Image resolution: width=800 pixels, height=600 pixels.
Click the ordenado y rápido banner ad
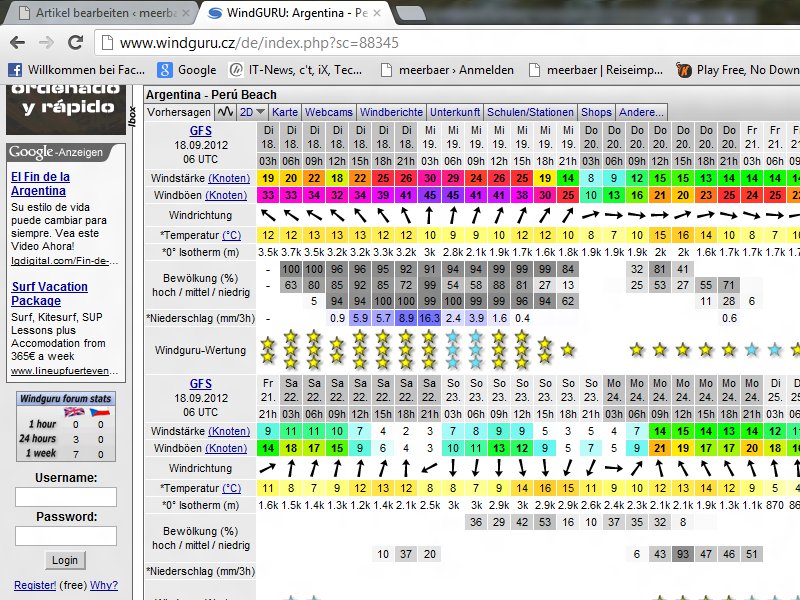point(66,110)
